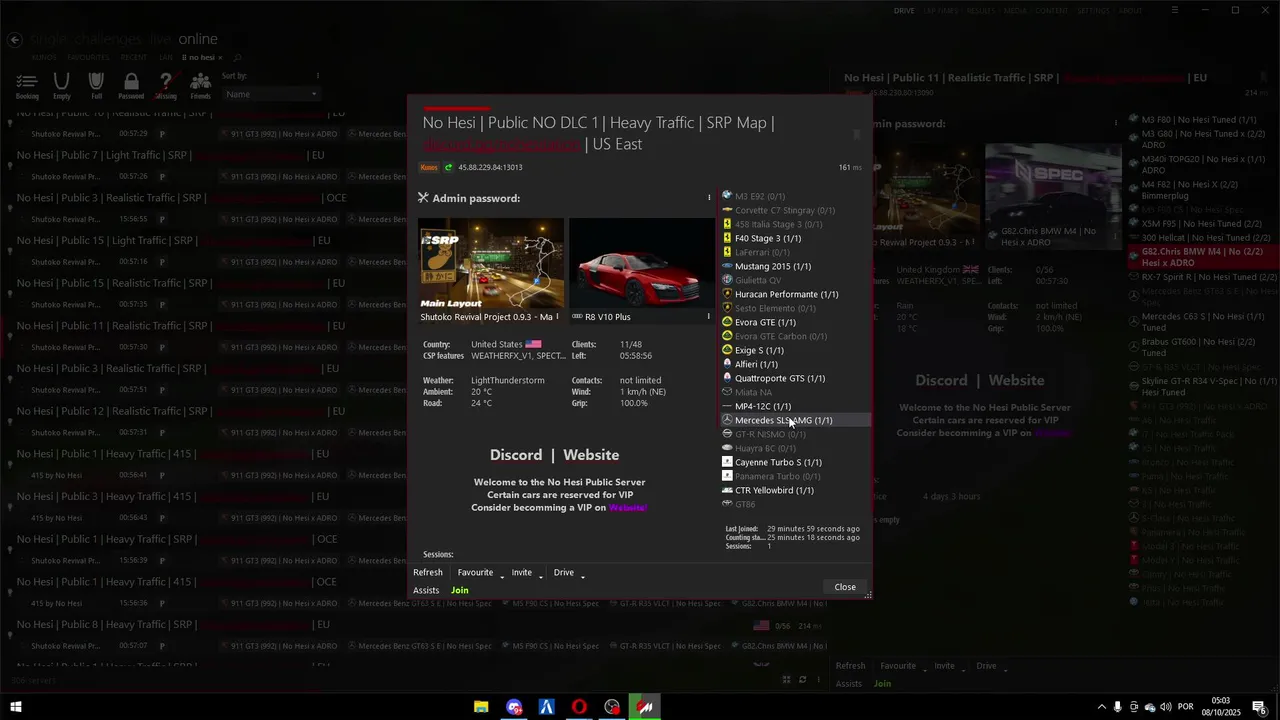Select Evora GTE (1/1) car entry
This screenshot has width=1280, height=720.
point(795,323)
